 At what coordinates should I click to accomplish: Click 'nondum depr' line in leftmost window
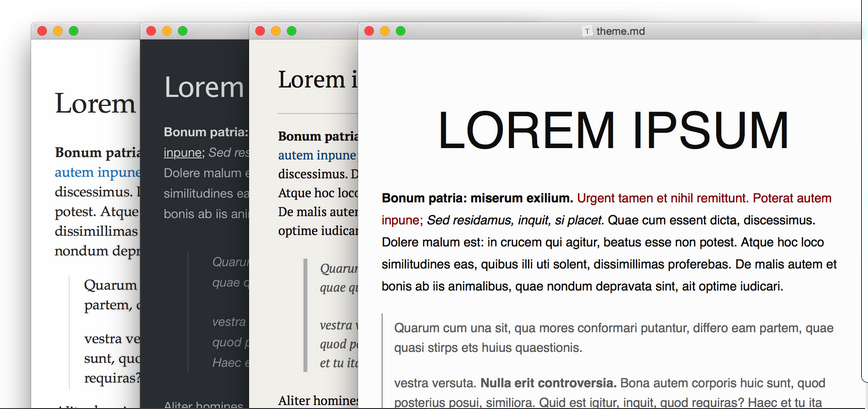(97, 251)
